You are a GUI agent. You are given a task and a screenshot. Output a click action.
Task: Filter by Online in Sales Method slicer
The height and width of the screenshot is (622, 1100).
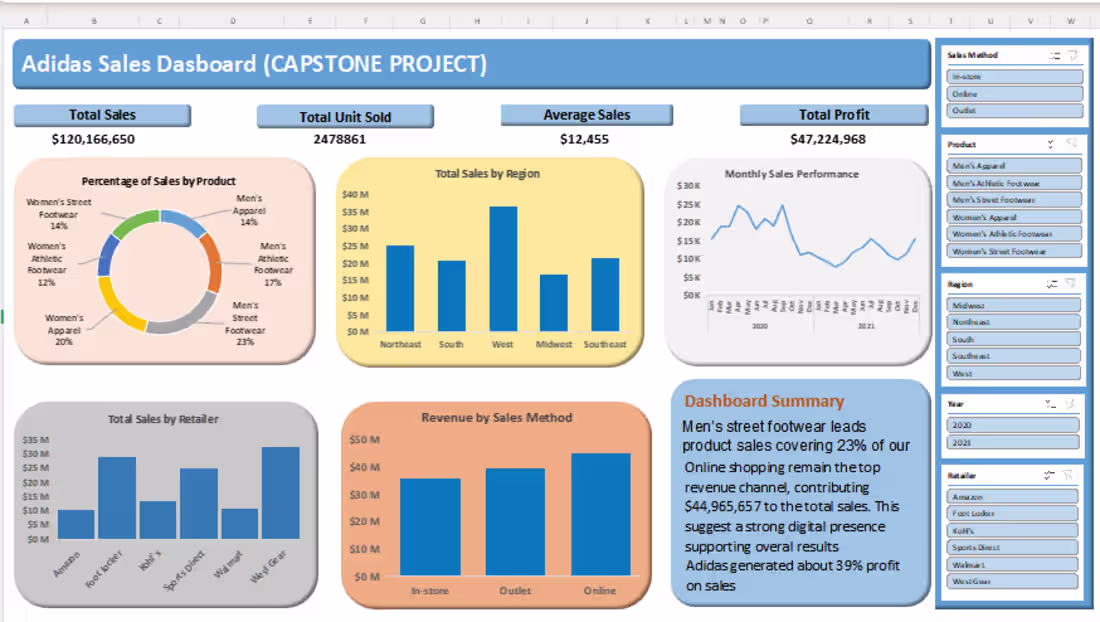(x=1014, y=94)
